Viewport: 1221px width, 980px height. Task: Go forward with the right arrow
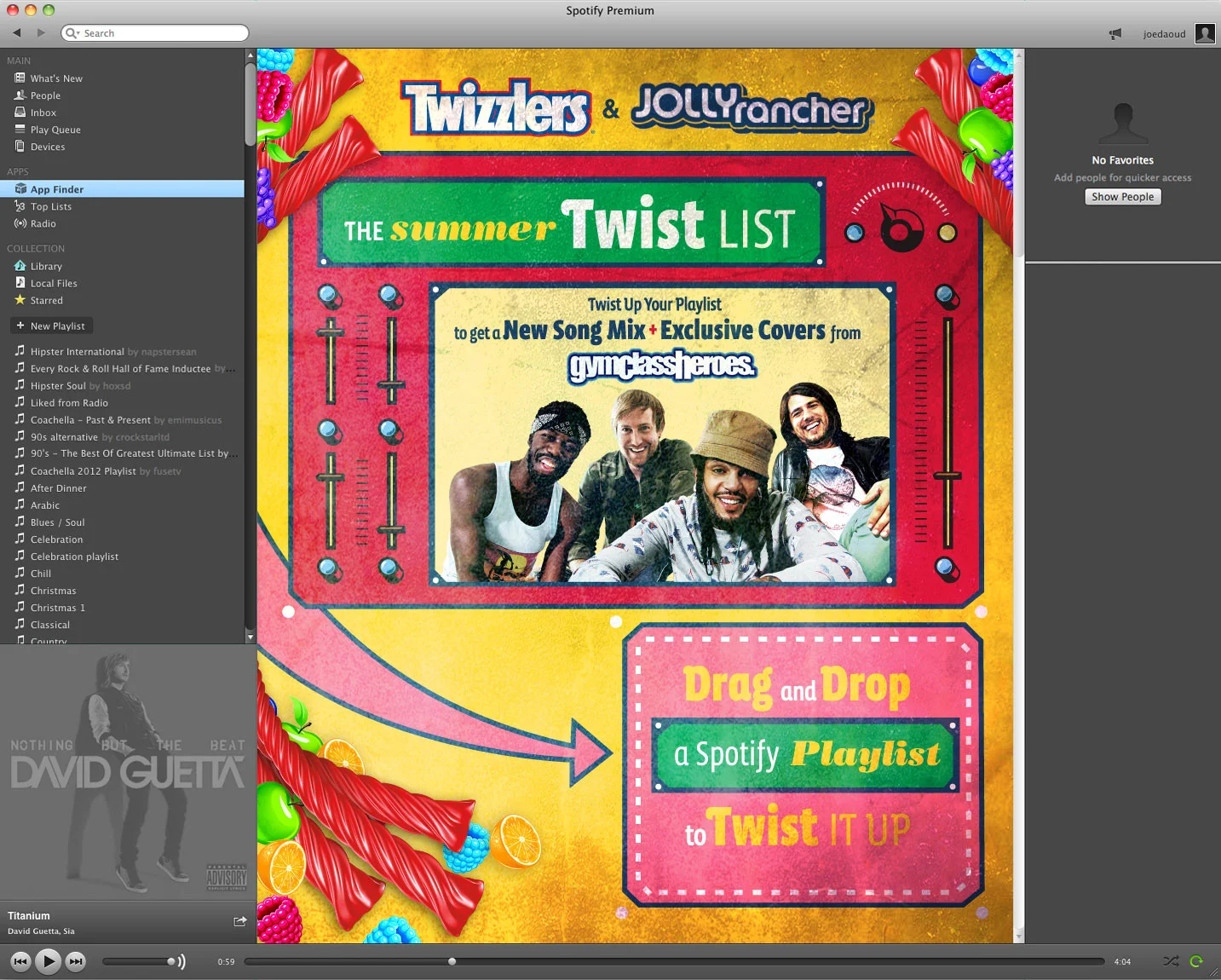[x=41, y=32]
